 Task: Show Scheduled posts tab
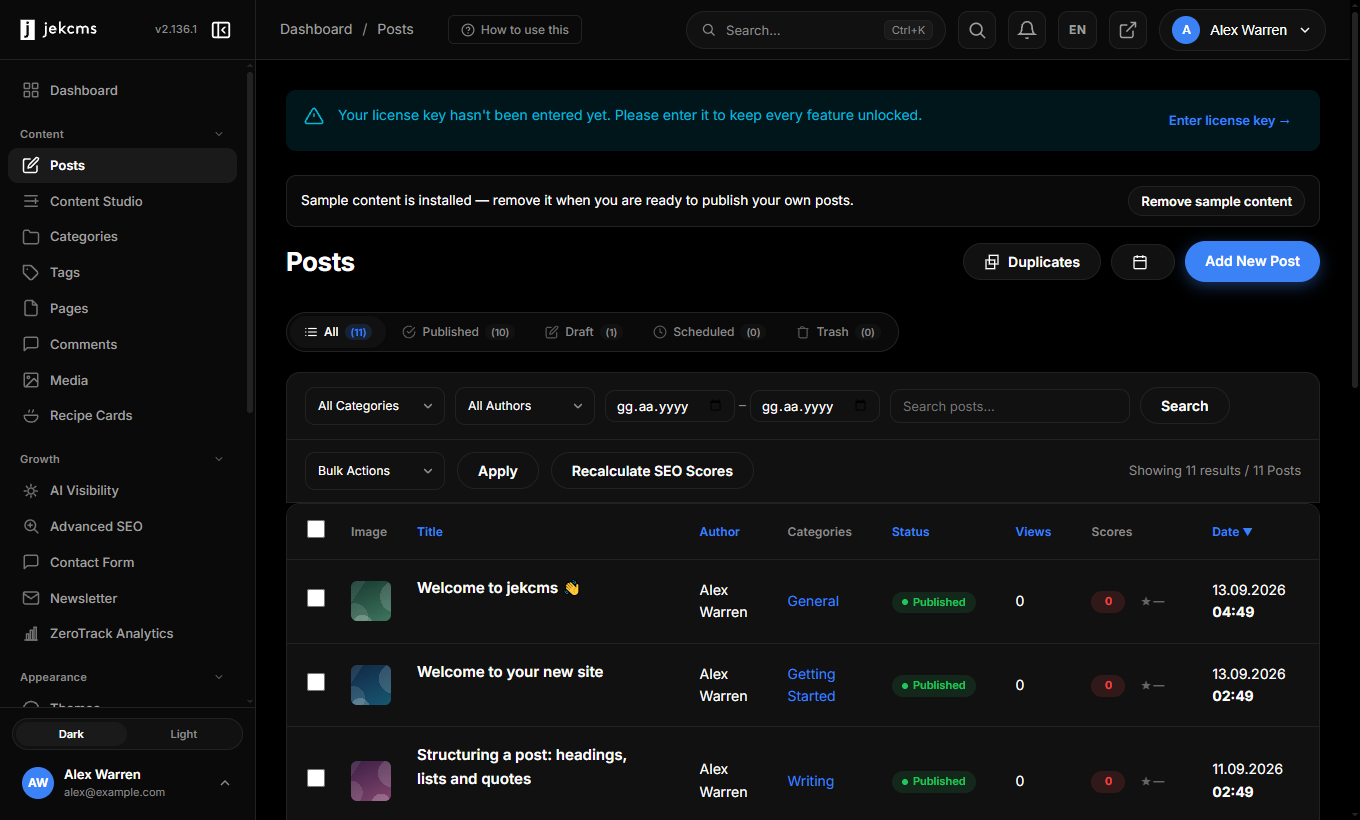(708, 332)
